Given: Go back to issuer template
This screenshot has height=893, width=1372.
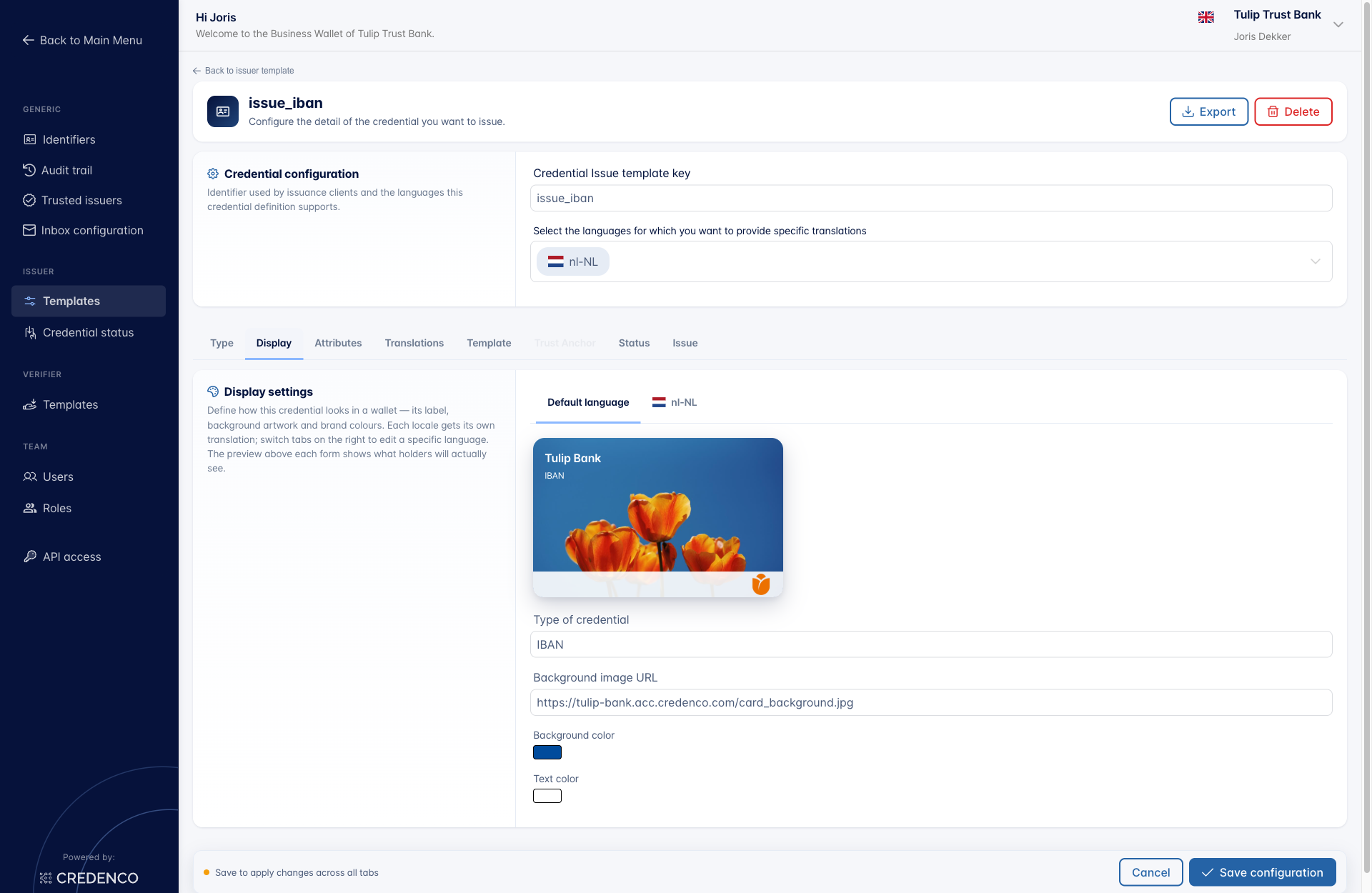Looking at the screenshot, I should click(x=243, y=71).
